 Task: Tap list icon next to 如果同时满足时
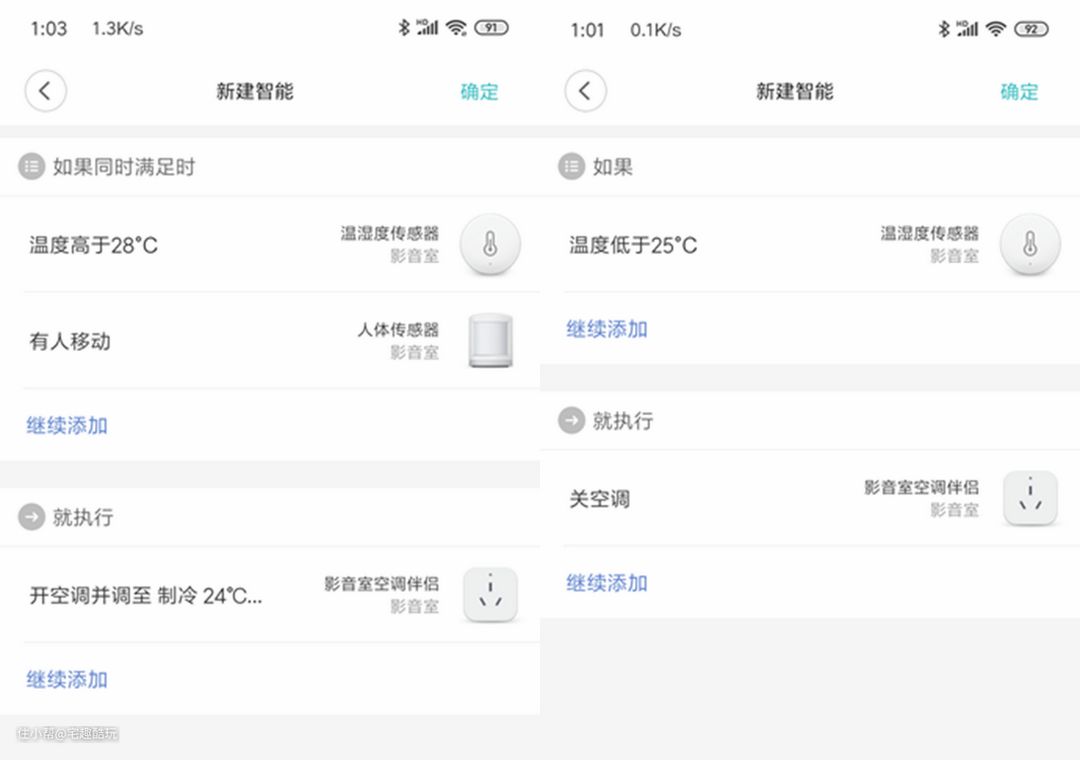[x=31, y=167]
